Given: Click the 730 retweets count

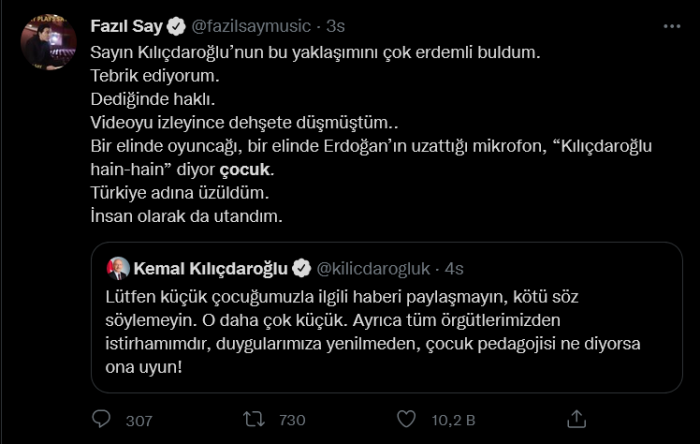Looking at the screenshot, I should (x=292, y=420).
